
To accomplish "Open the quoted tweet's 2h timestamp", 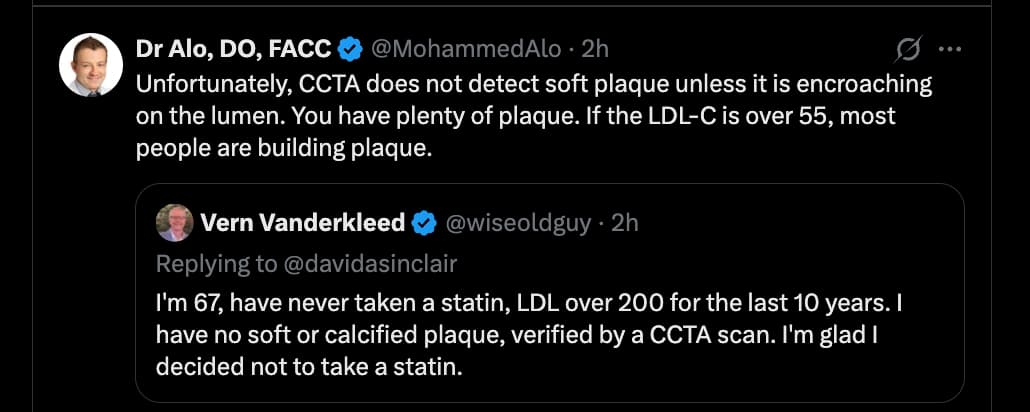I will [x=623, y=222].
